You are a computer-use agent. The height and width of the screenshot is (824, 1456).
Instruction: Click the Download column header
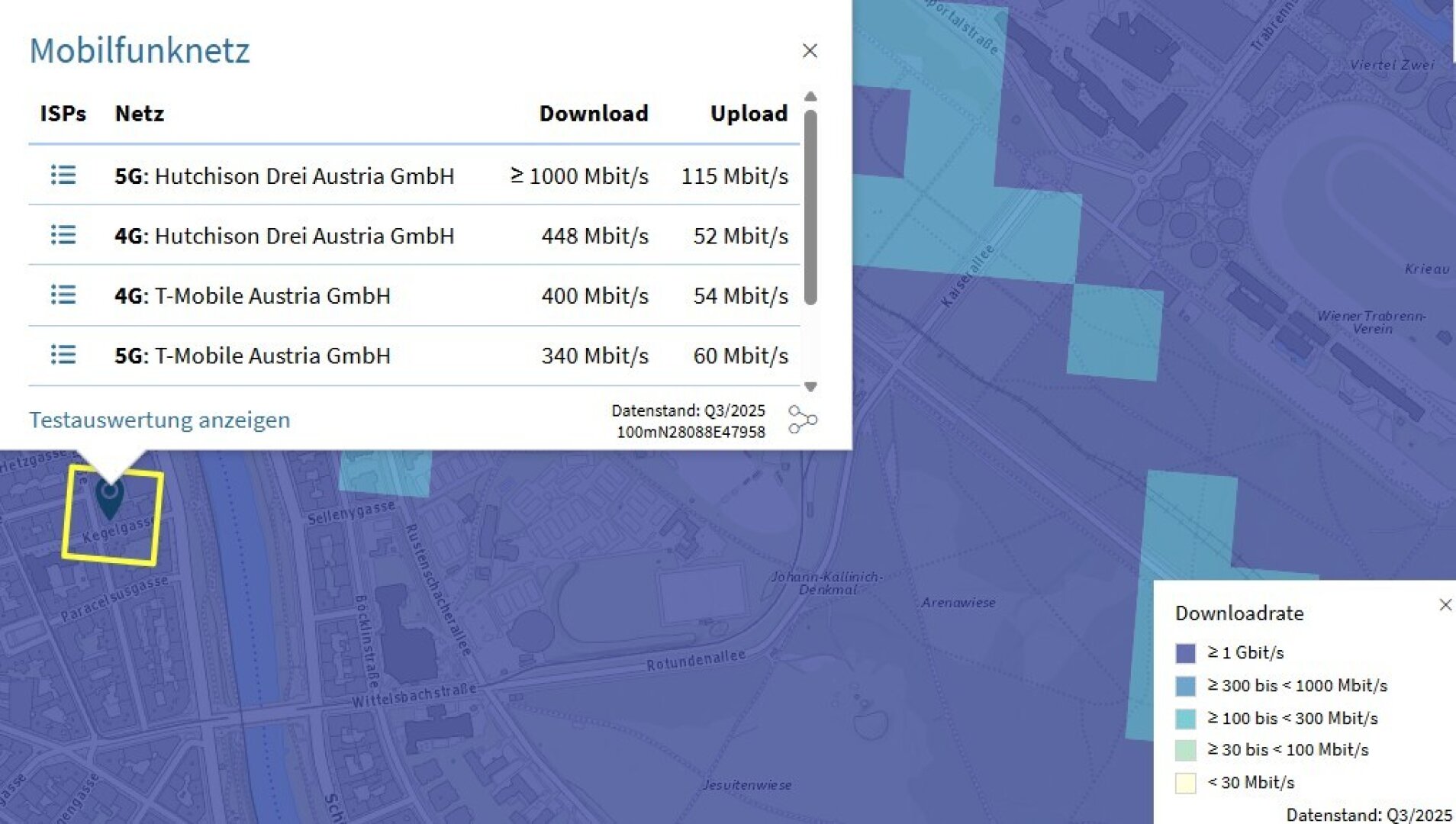[594, 114]
